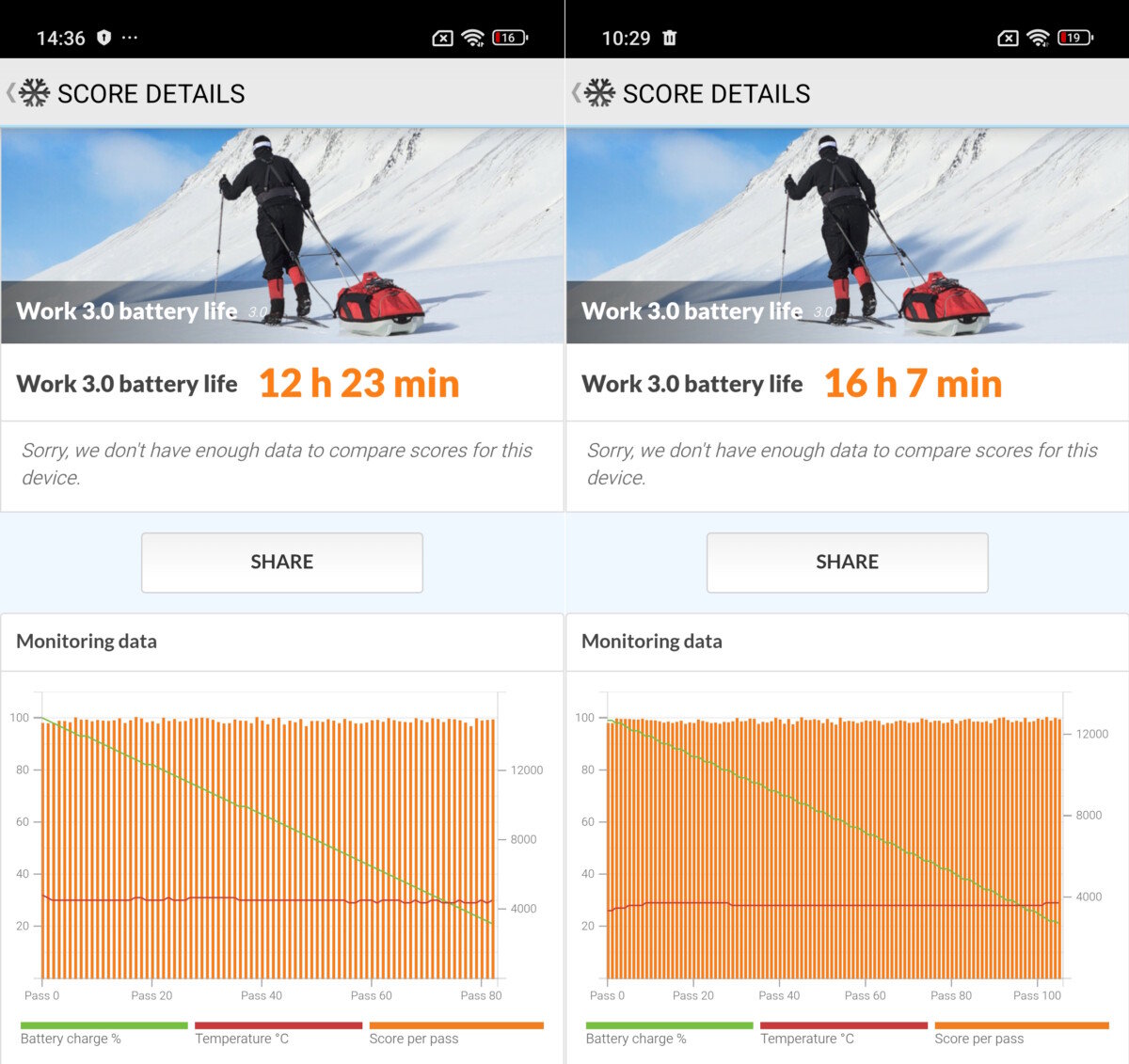The width and height of the screenshot is (1129, 1064).
Task: Tap the shield icon in left status bar
Action: pos(104,38)
